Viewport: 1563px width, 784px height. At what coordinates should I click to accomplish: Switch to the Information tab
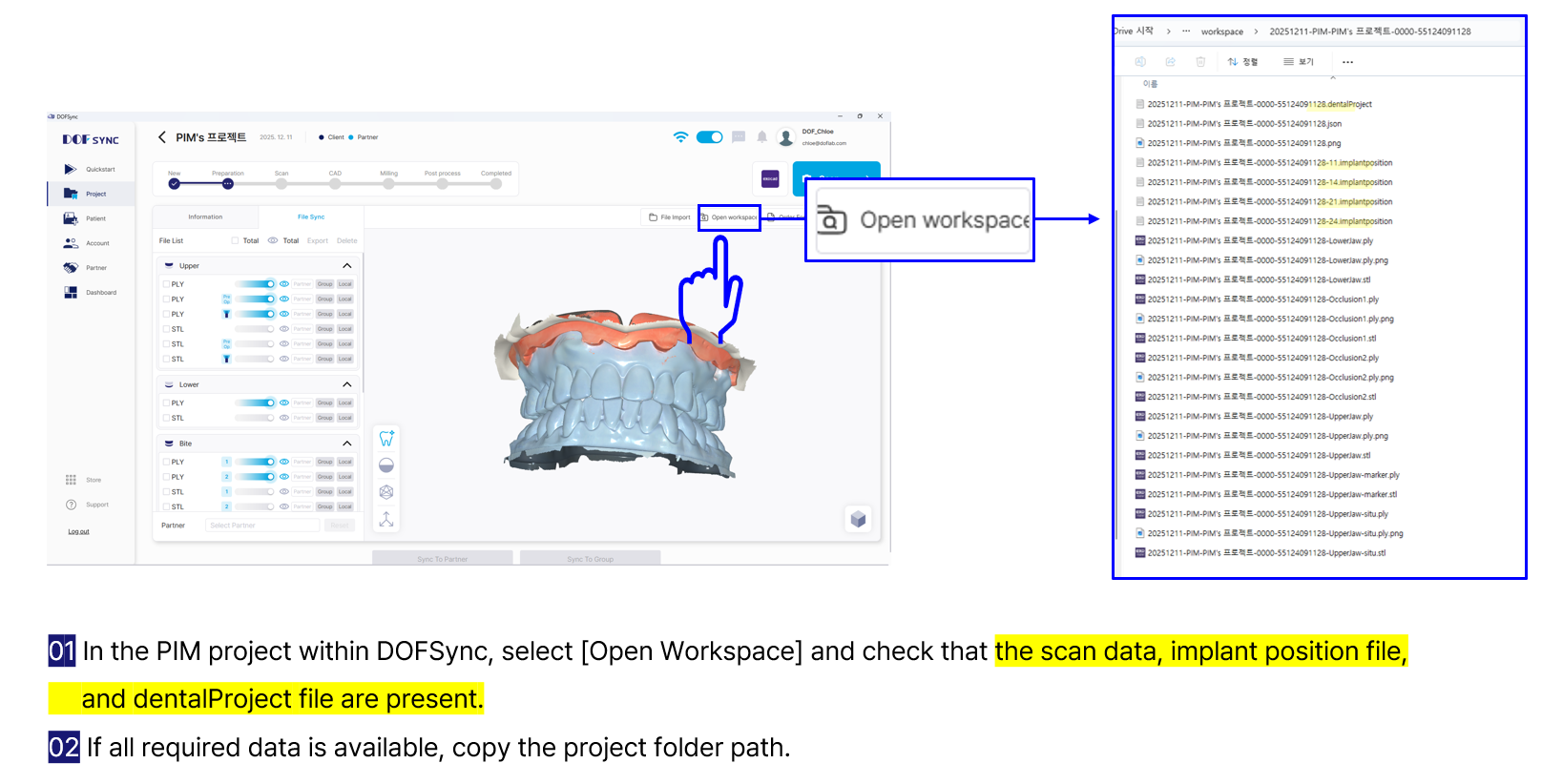[x=205, y=217]
